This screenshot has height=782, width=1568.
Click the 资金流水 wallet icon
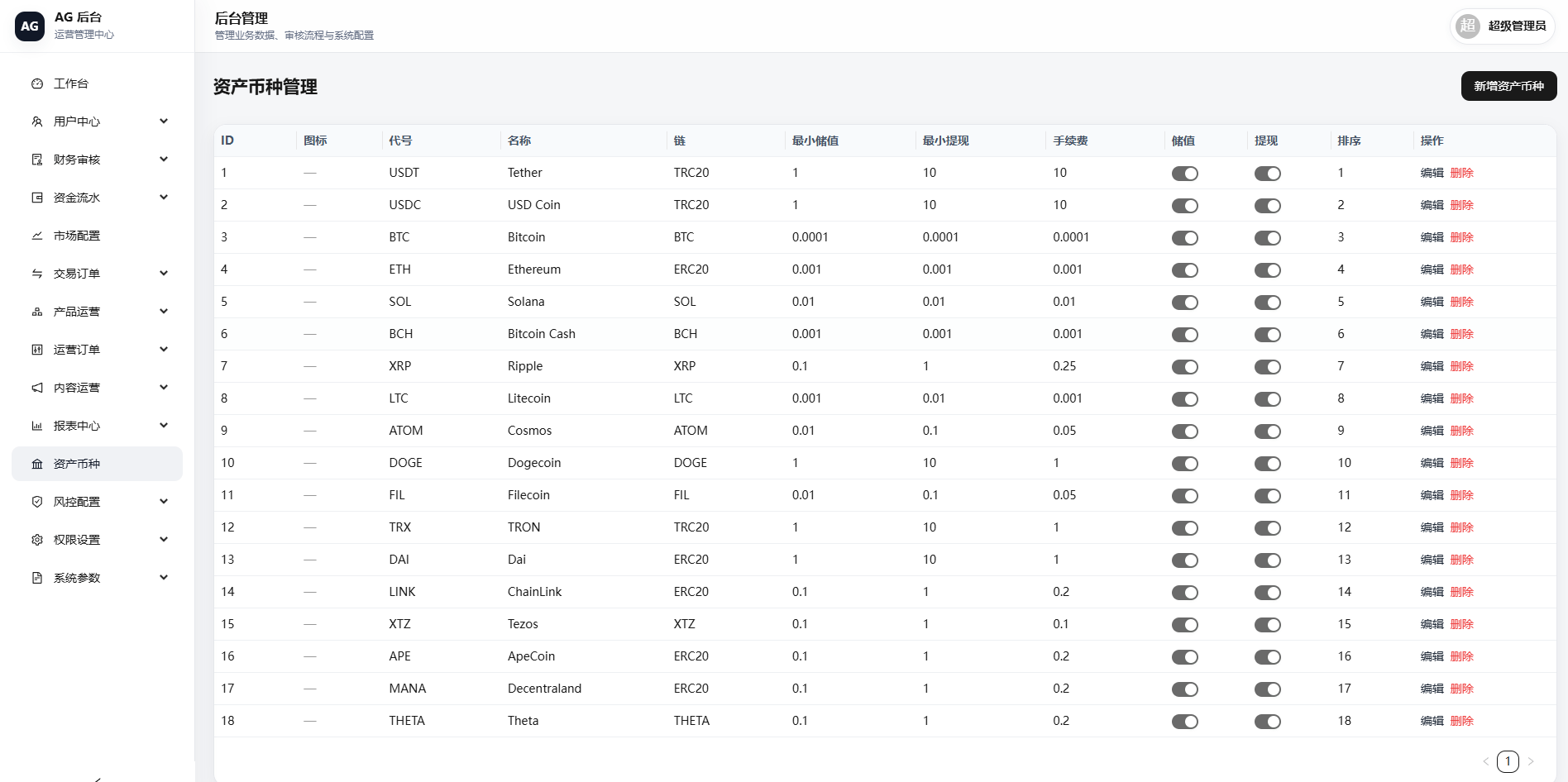[x=37, y=198]
